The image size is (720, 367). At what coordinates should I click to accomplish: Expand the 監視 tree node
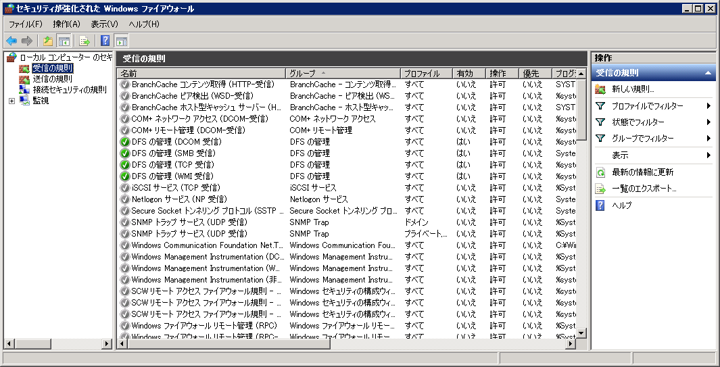click(12, 101)
